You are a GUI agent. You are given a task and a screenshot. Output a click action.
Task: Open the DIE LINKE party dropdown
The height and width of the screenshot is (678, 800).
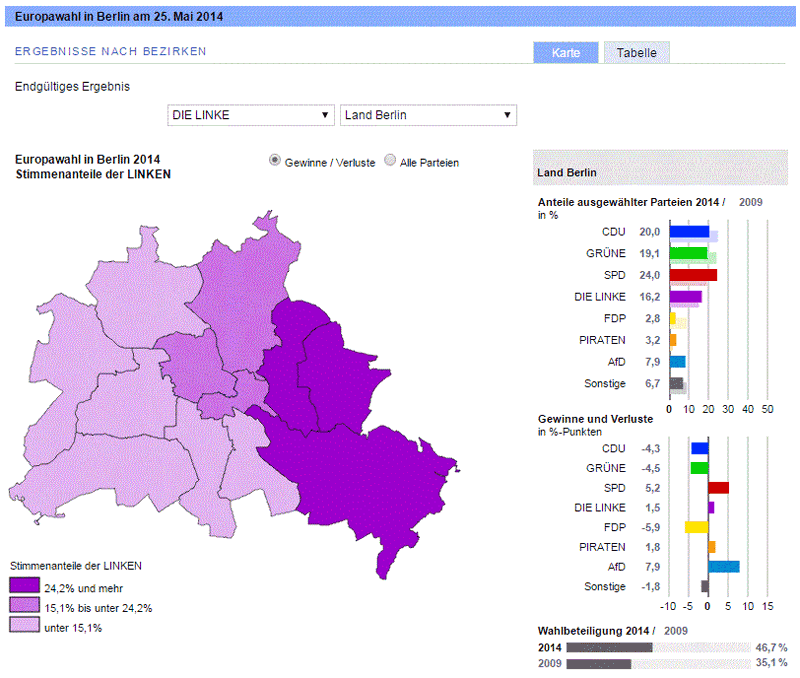click(x=251, y=115)
